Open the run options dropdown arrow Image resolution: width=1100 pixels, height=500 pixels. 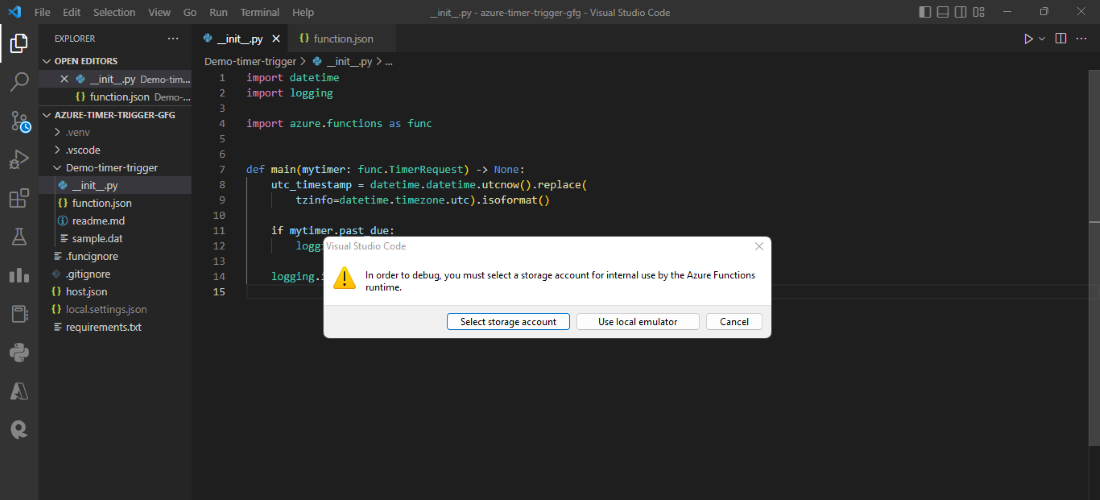tap(1042, 39)
